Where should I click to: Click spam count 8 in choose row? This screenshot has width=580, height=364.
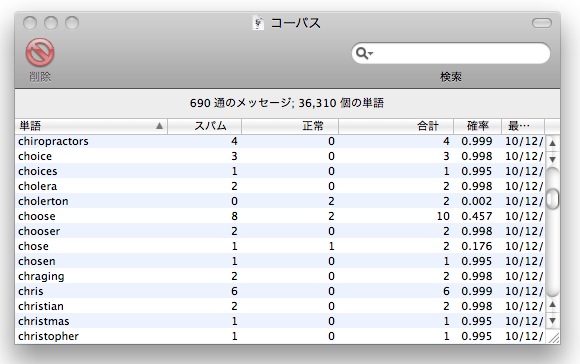point(235,216)
